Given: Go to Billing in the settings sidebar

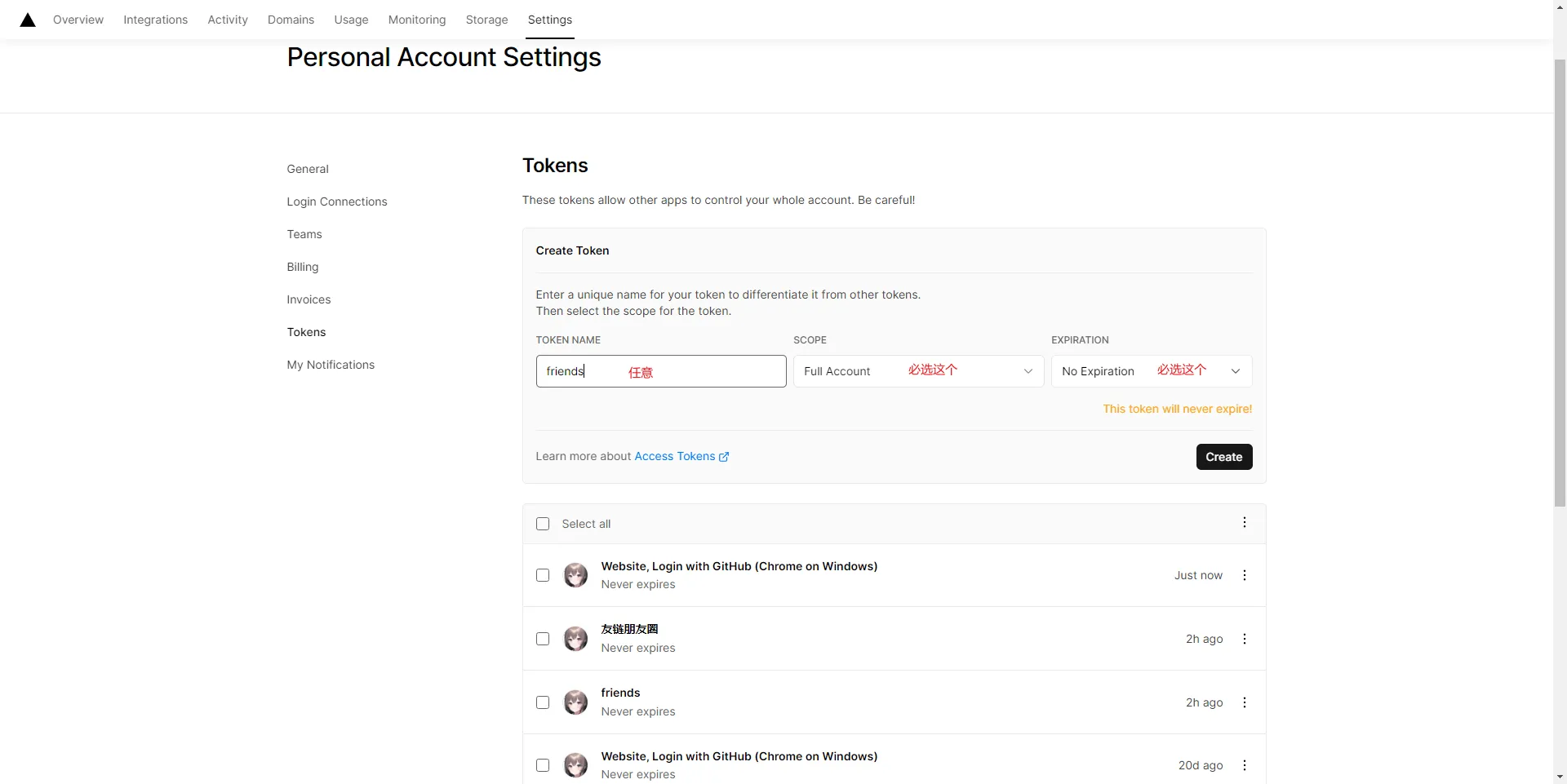Looking at the screenshot, I should click(303, 267).
